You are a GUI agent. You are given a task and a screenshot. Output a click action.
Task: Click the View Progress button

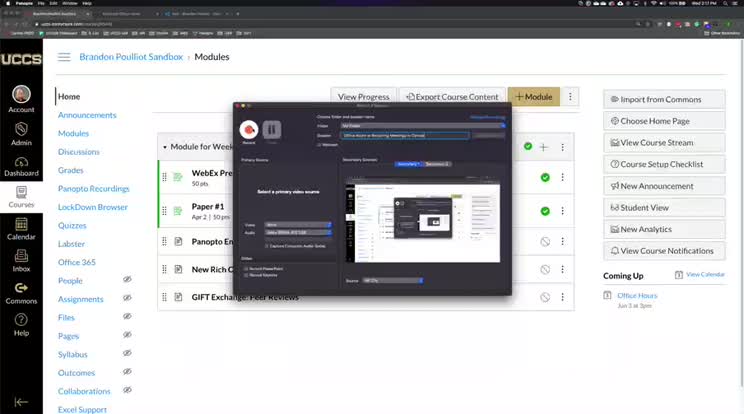click(x=363, y=97)
